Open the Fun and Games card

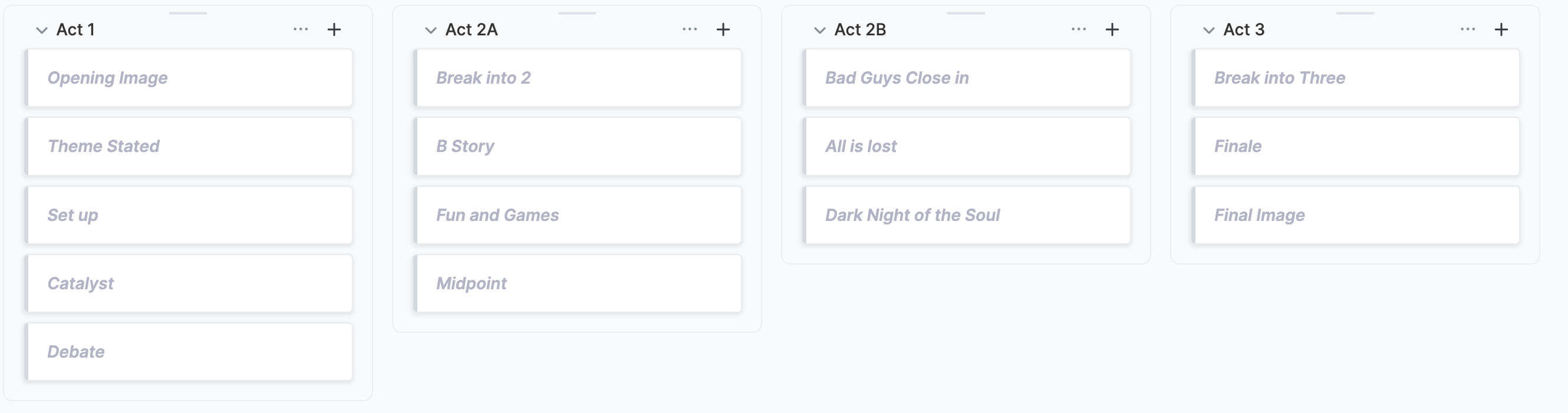tap(578, 214)
